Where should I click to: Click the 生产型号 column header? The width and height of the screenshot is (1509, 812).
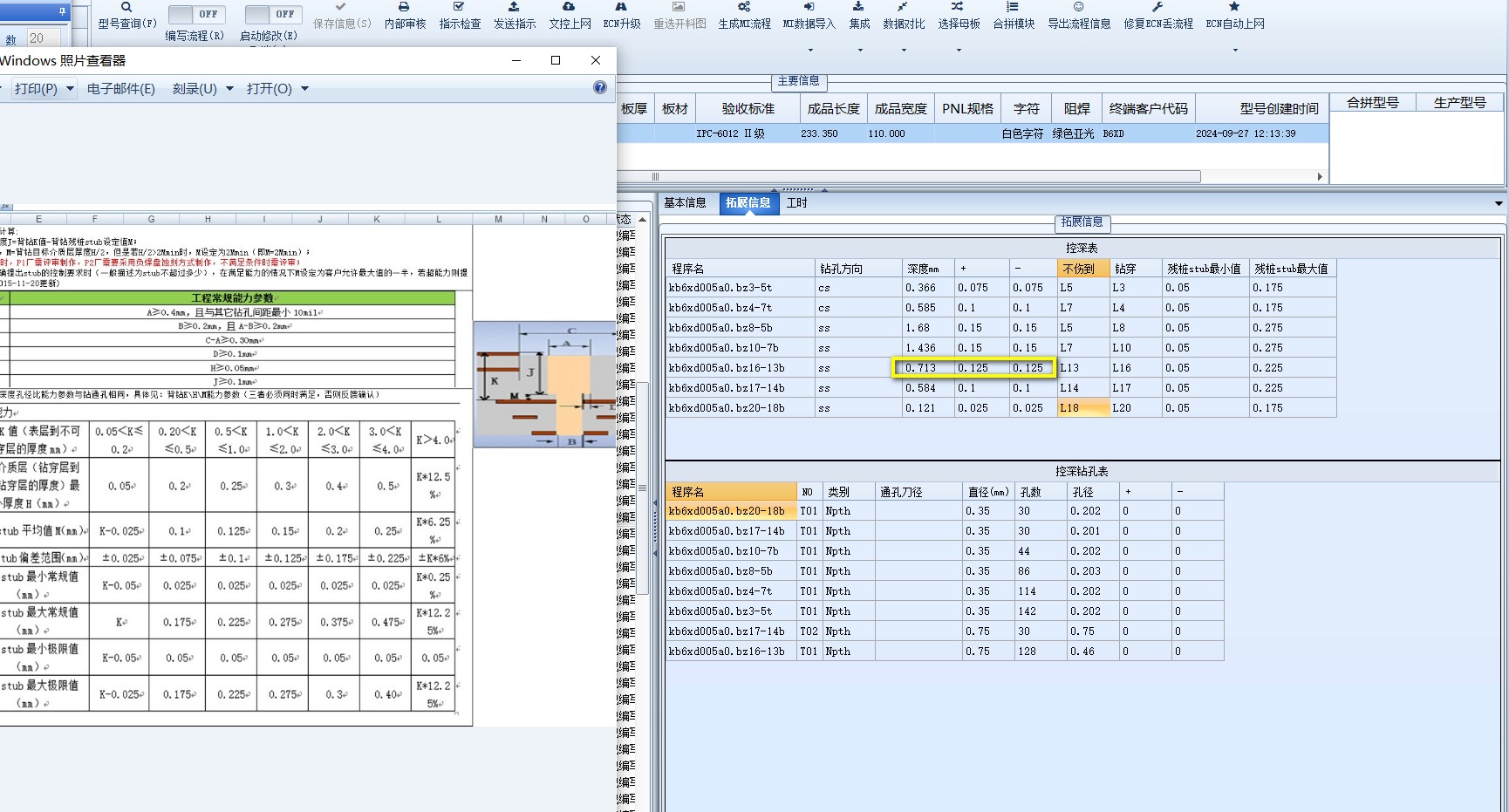(x=1460, y=103)
